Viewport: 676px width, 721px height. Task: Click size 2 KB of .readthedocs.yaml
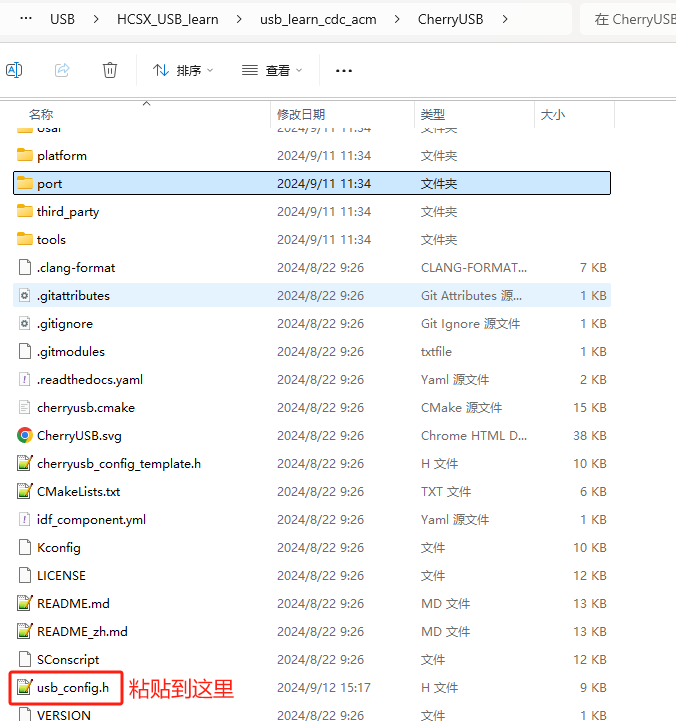tap(593, 380)
